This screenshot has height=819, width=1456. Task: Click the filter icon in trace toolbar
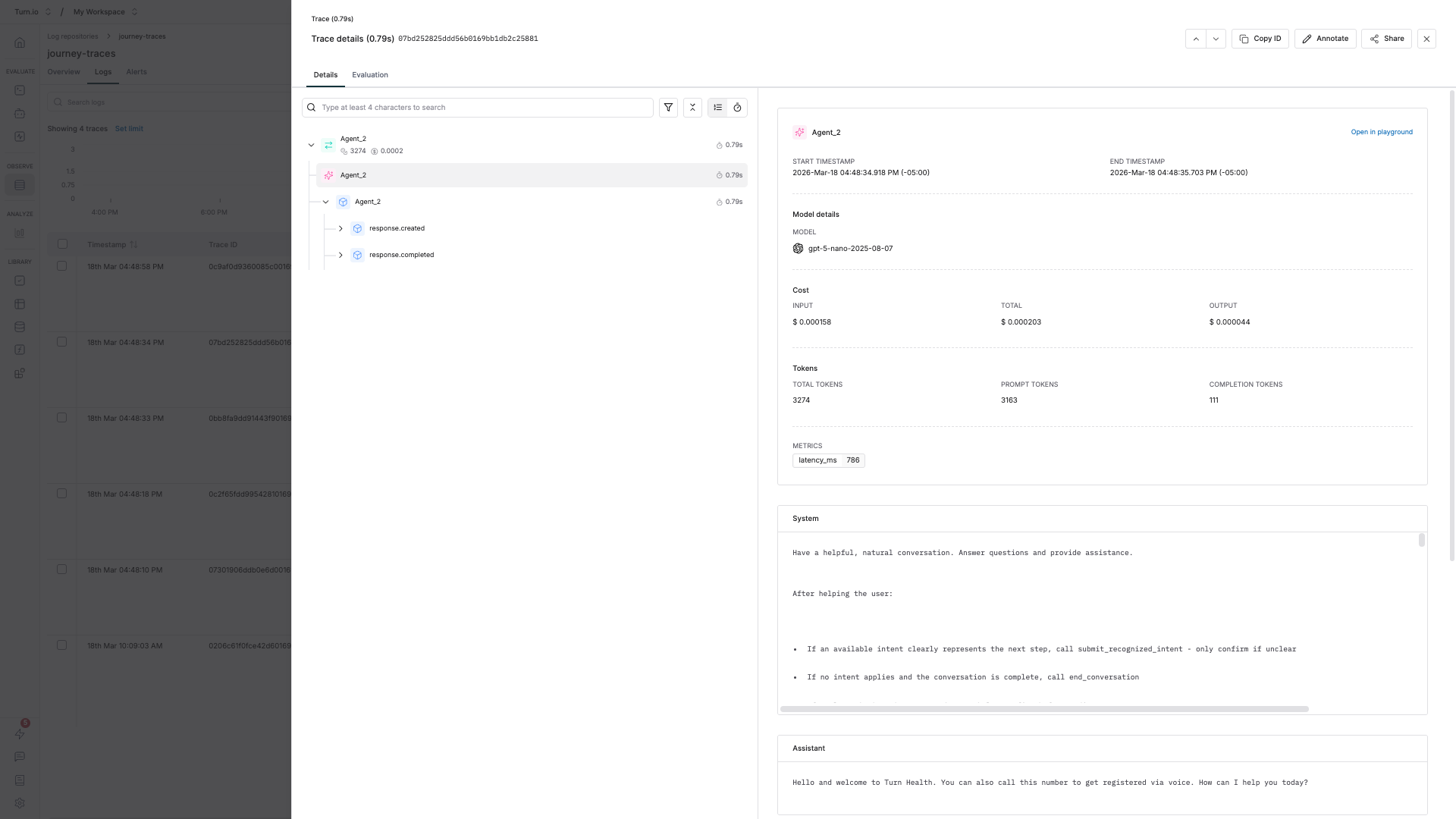(x=668, y=108)
